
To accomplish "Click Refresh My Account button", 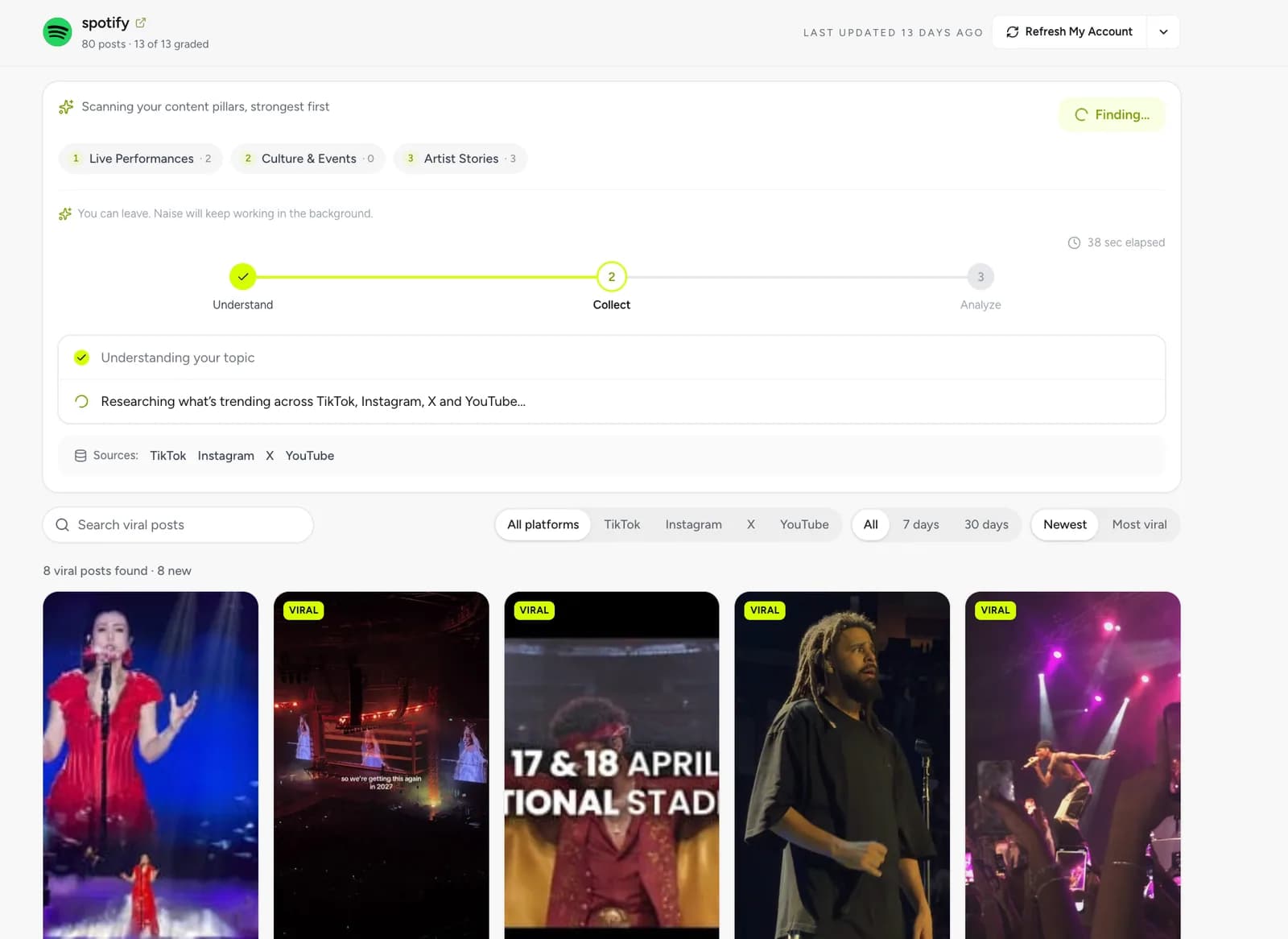I will 1069,32.
